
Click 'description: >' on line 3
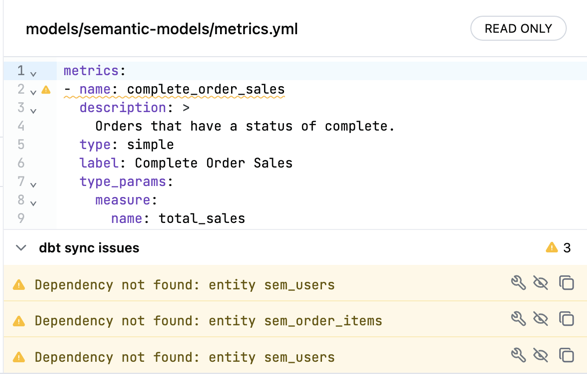coord(134,108)
